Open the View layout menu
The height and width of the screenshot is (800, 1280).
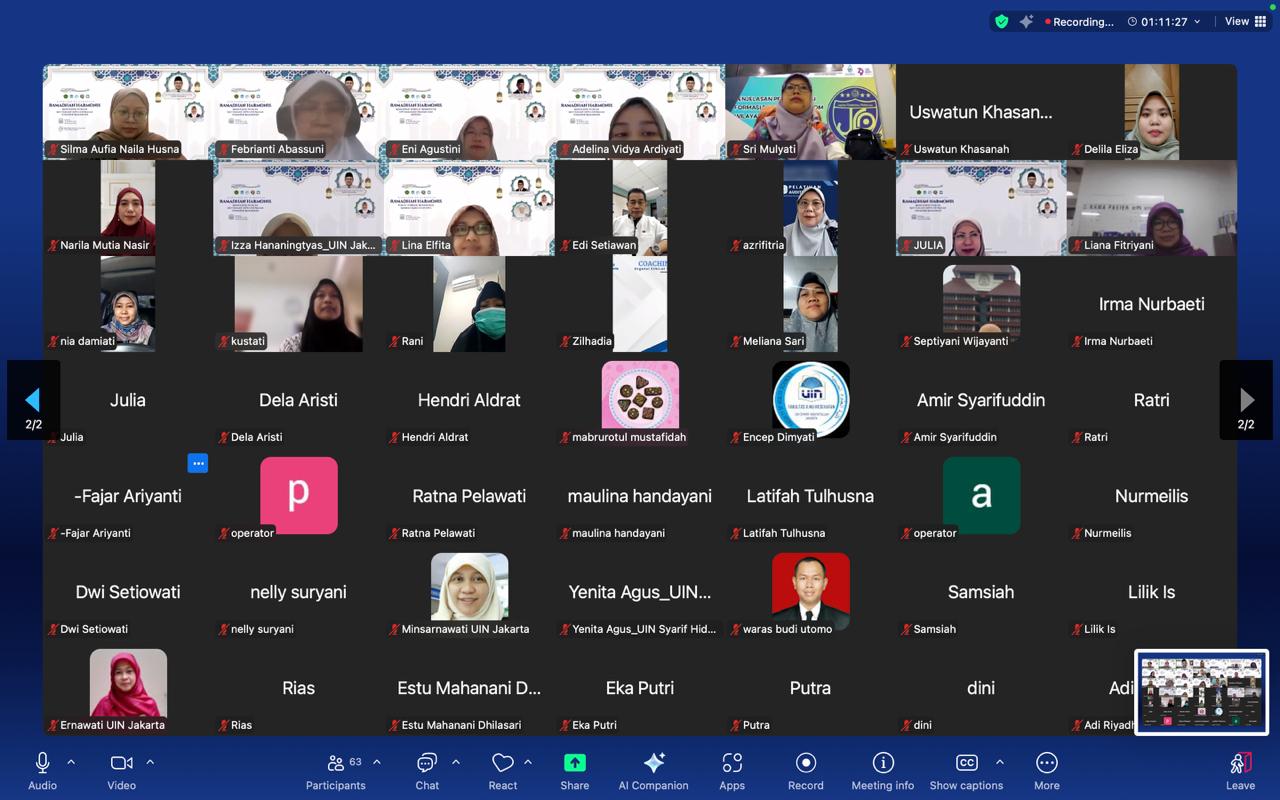pos(1246,21)
